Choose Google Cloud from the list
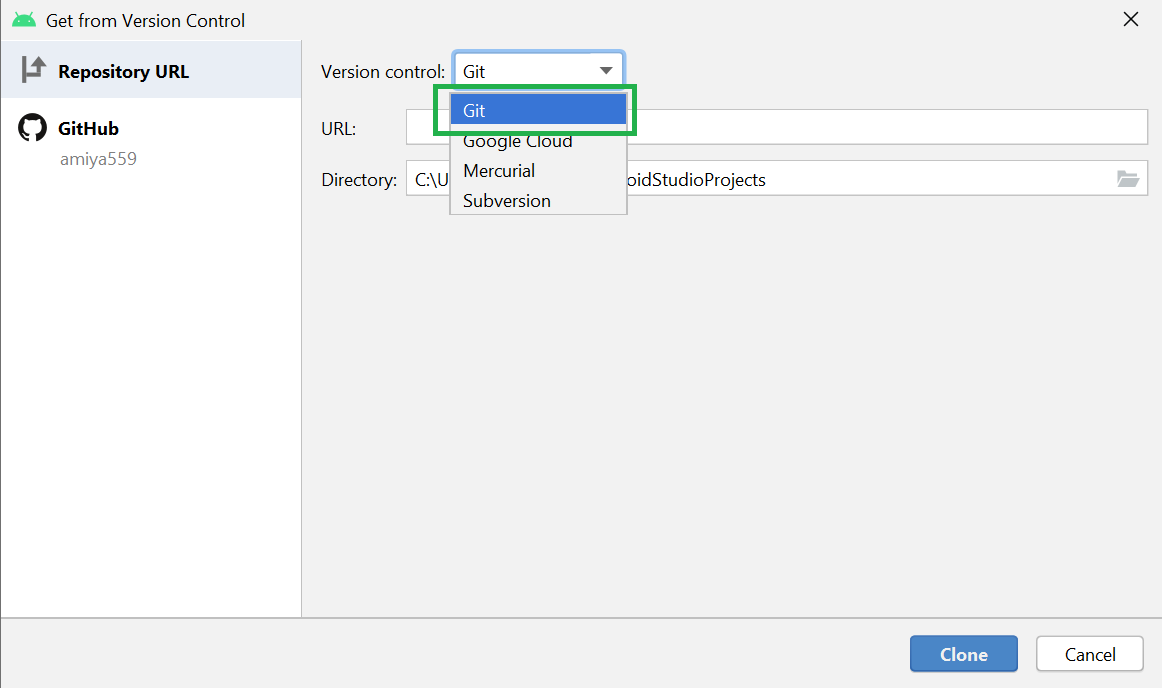Viewport: 1162px width, 688px height. [x=518, y=141]
